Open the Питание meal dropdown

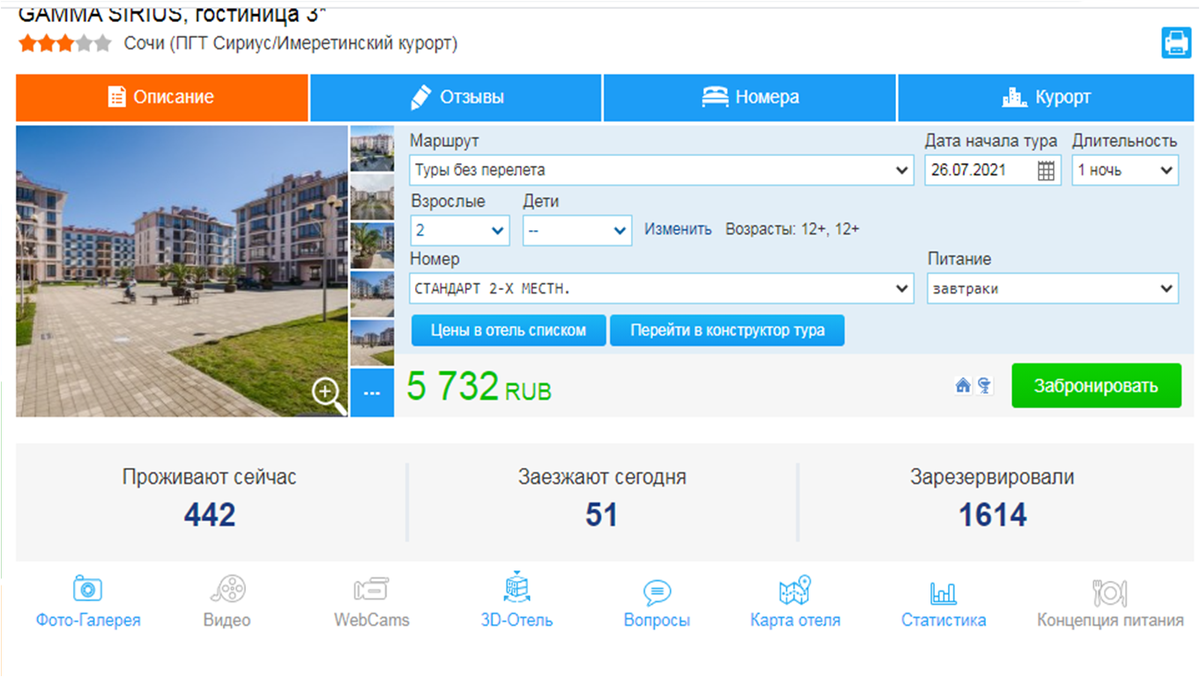click(1053, 289)
